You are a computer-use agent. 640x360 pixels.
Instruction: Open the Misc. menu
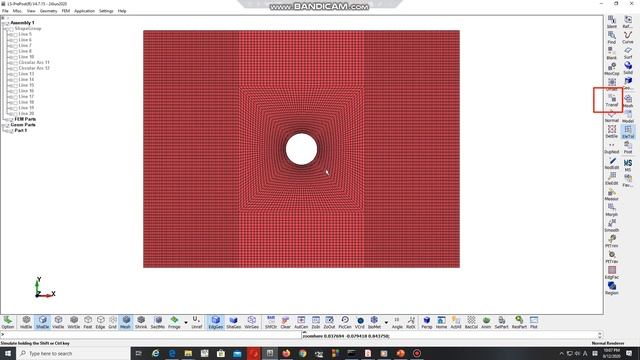(18, 11)
